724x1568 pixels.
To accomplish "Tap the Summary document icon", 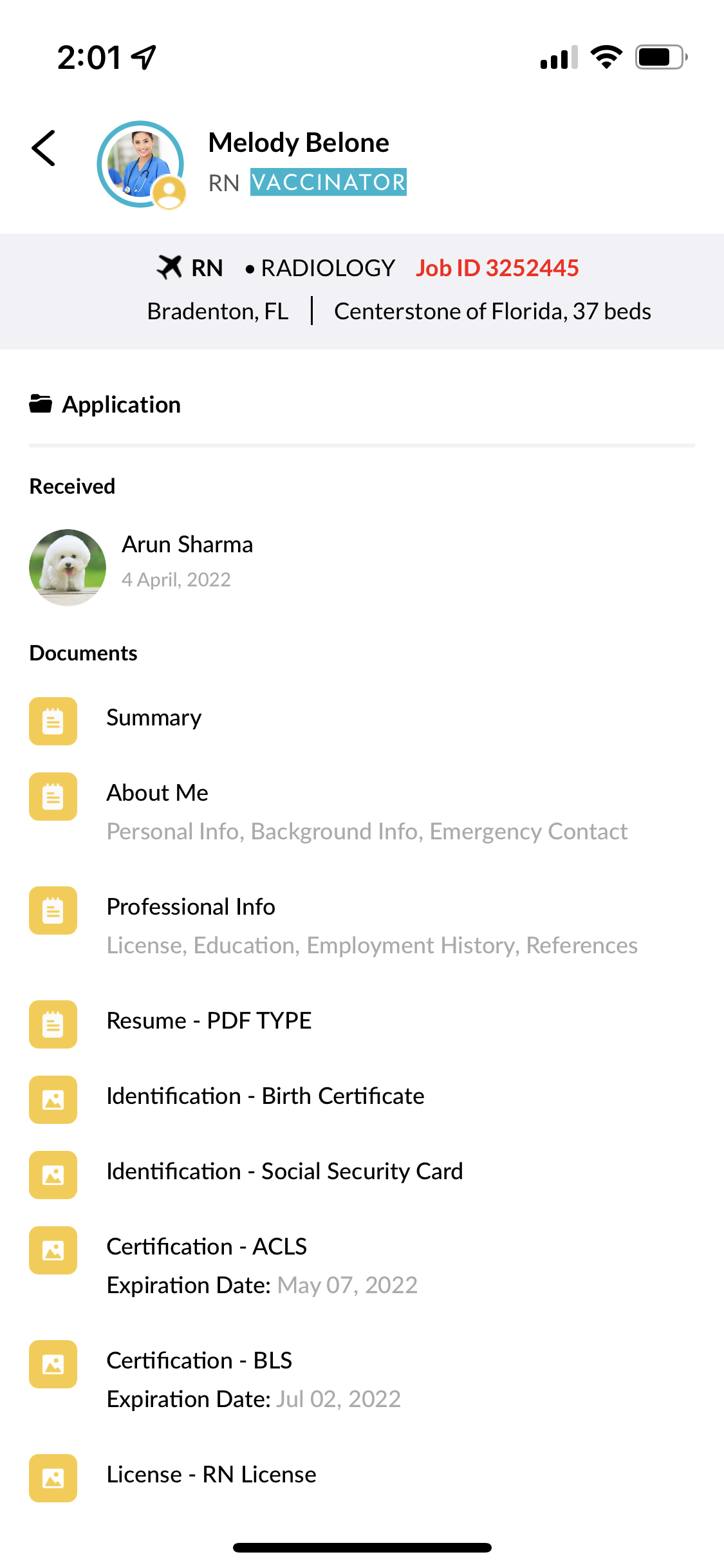I will (53, 721).
